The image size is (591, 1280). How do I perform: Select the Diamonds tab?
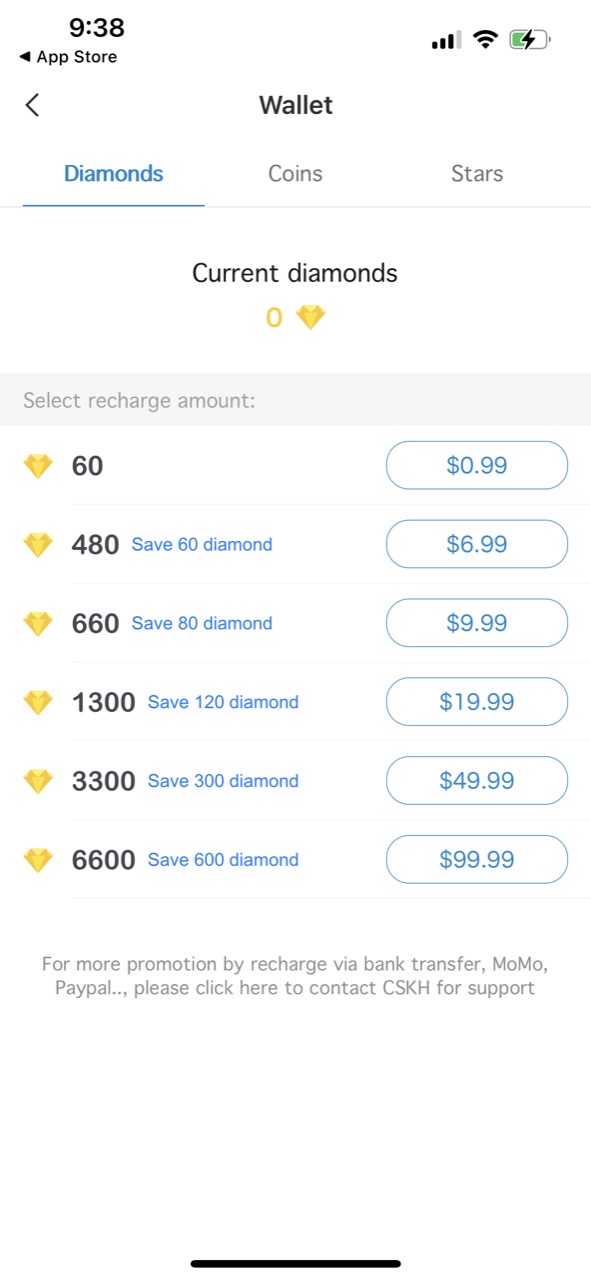(x=114, y=174)
